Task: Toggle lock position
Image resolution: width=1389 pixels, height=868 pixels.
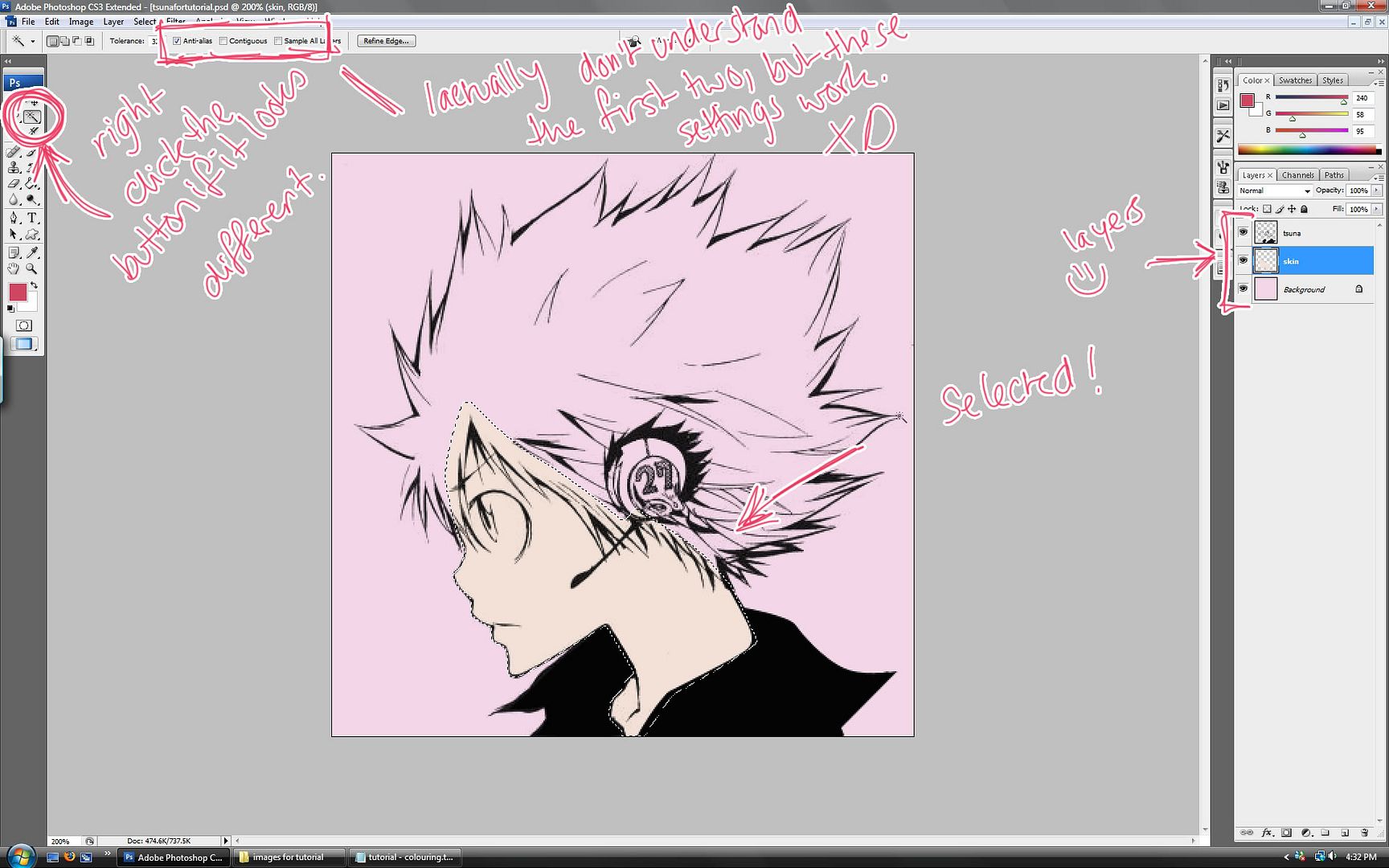Action: tap(1292, 209)
